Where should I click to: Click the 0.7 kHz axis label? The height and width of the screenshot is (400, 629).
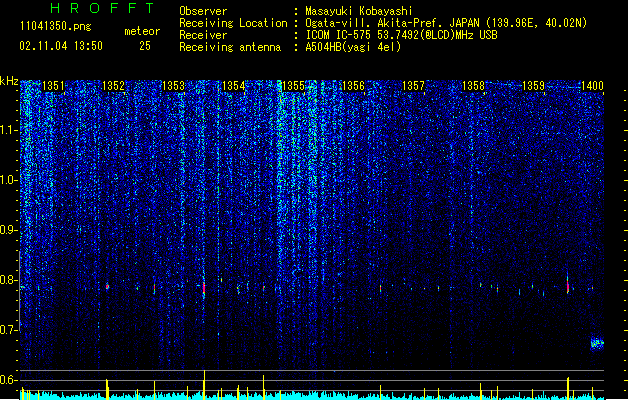coord(8,330)
